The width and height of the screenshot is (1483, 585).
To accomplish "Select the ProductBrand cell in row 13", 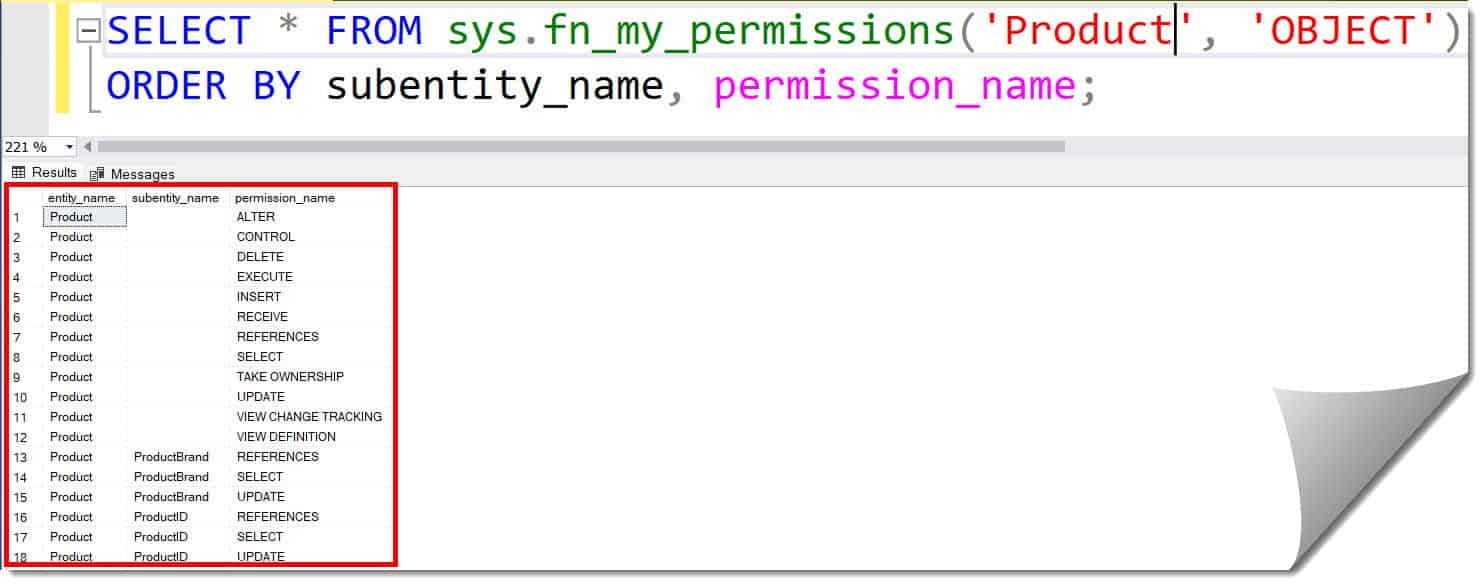I will tap(170, 457).
